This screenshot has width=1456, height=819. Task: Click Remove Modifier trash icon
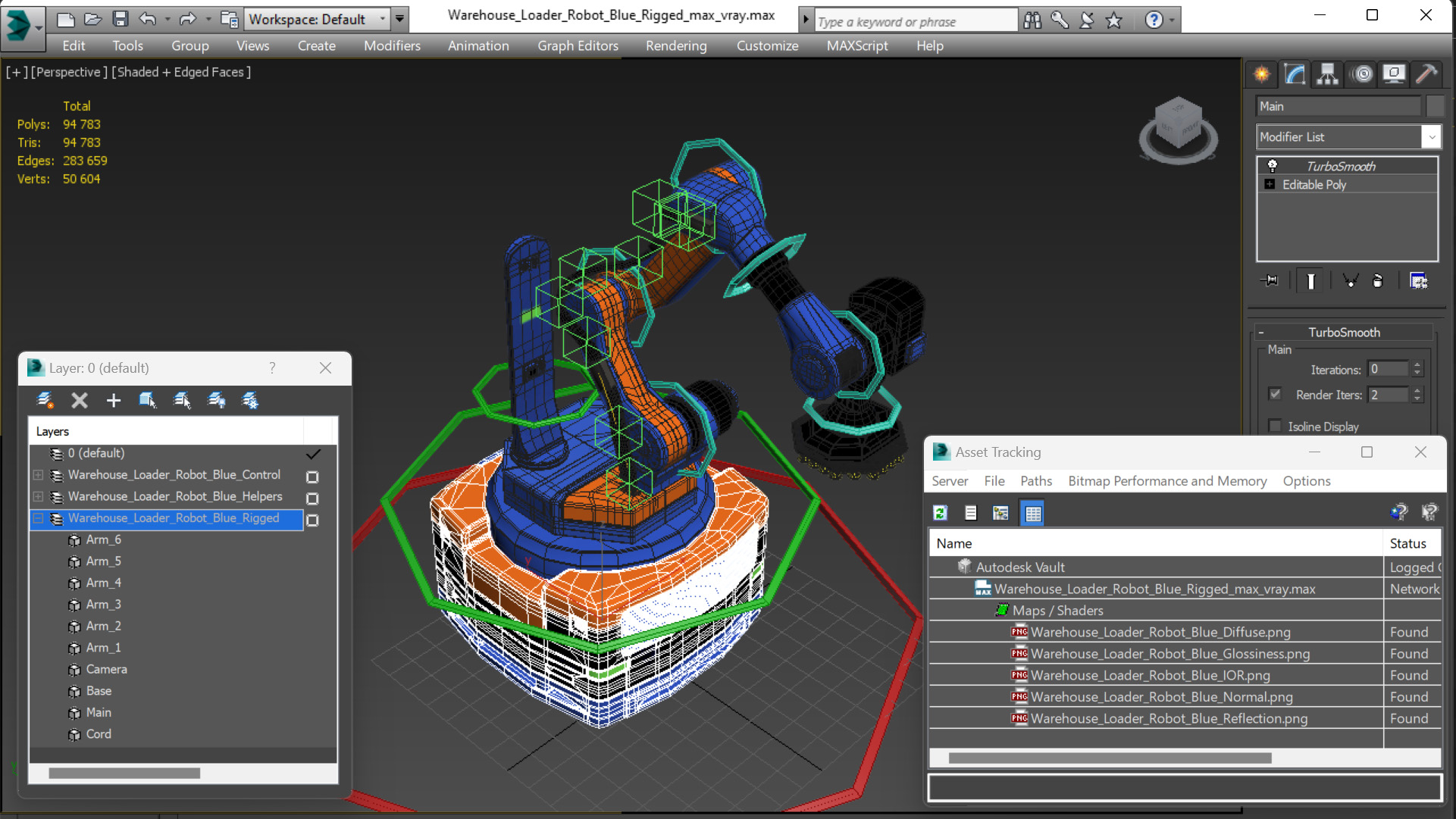pos(1378,281)
